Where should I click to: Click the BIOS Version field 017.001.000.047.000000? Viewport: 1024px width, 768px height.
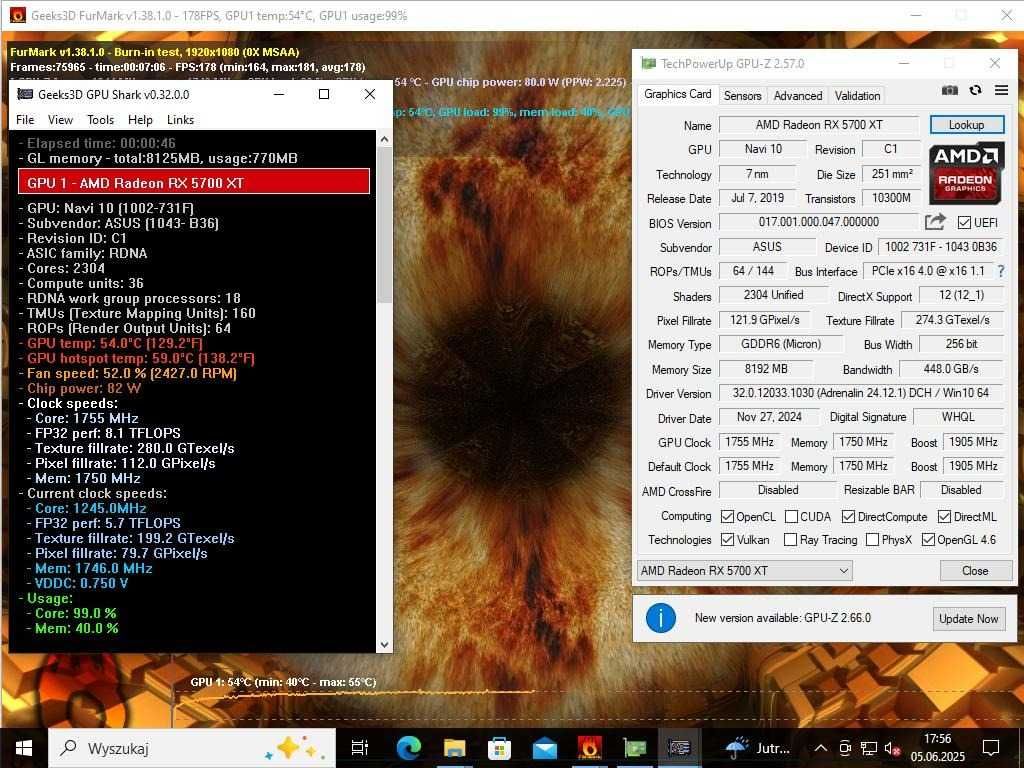(819, 222)
